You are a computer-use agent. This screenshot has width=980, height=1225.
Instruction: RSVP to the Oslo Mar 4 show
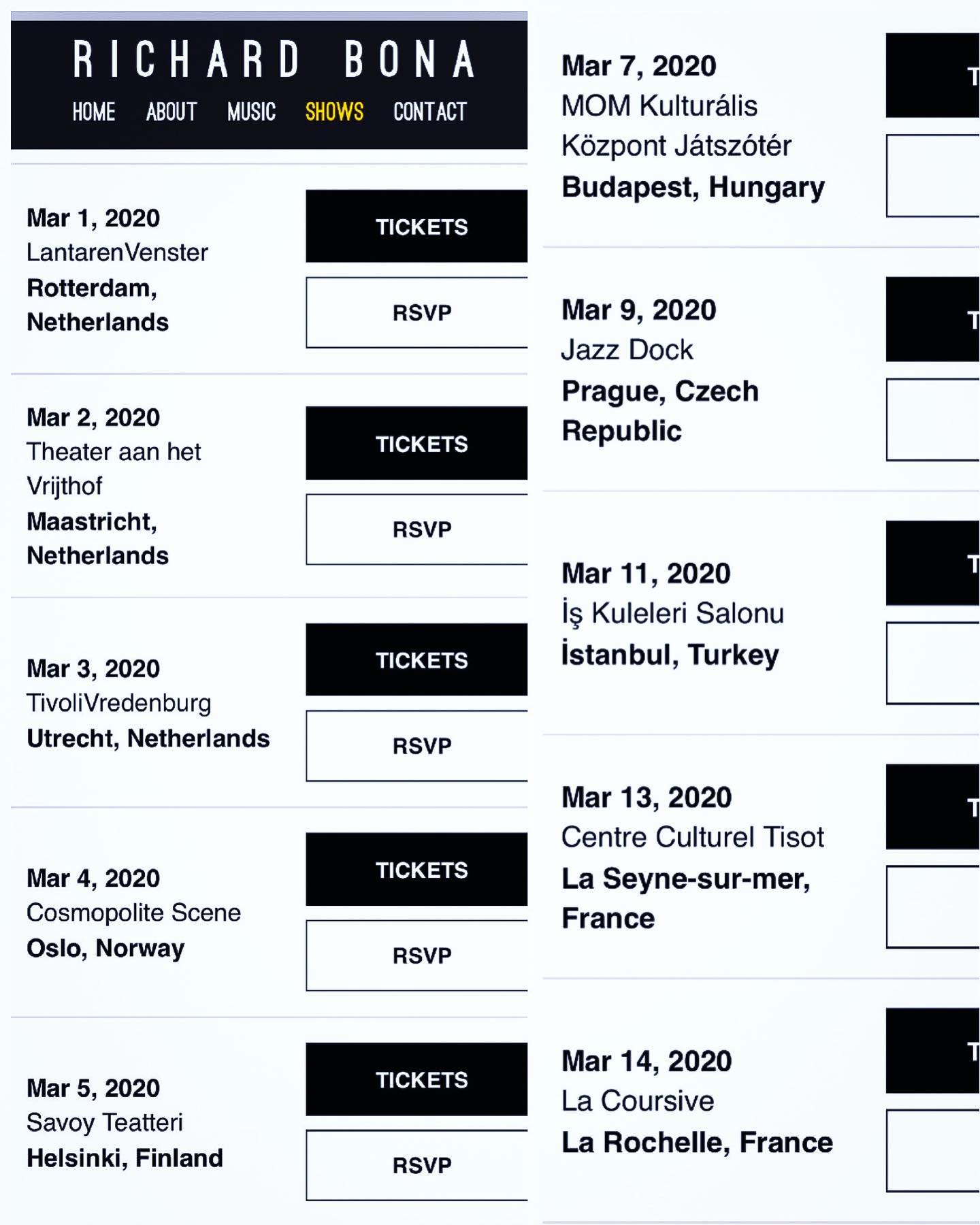tap(416, 955)
